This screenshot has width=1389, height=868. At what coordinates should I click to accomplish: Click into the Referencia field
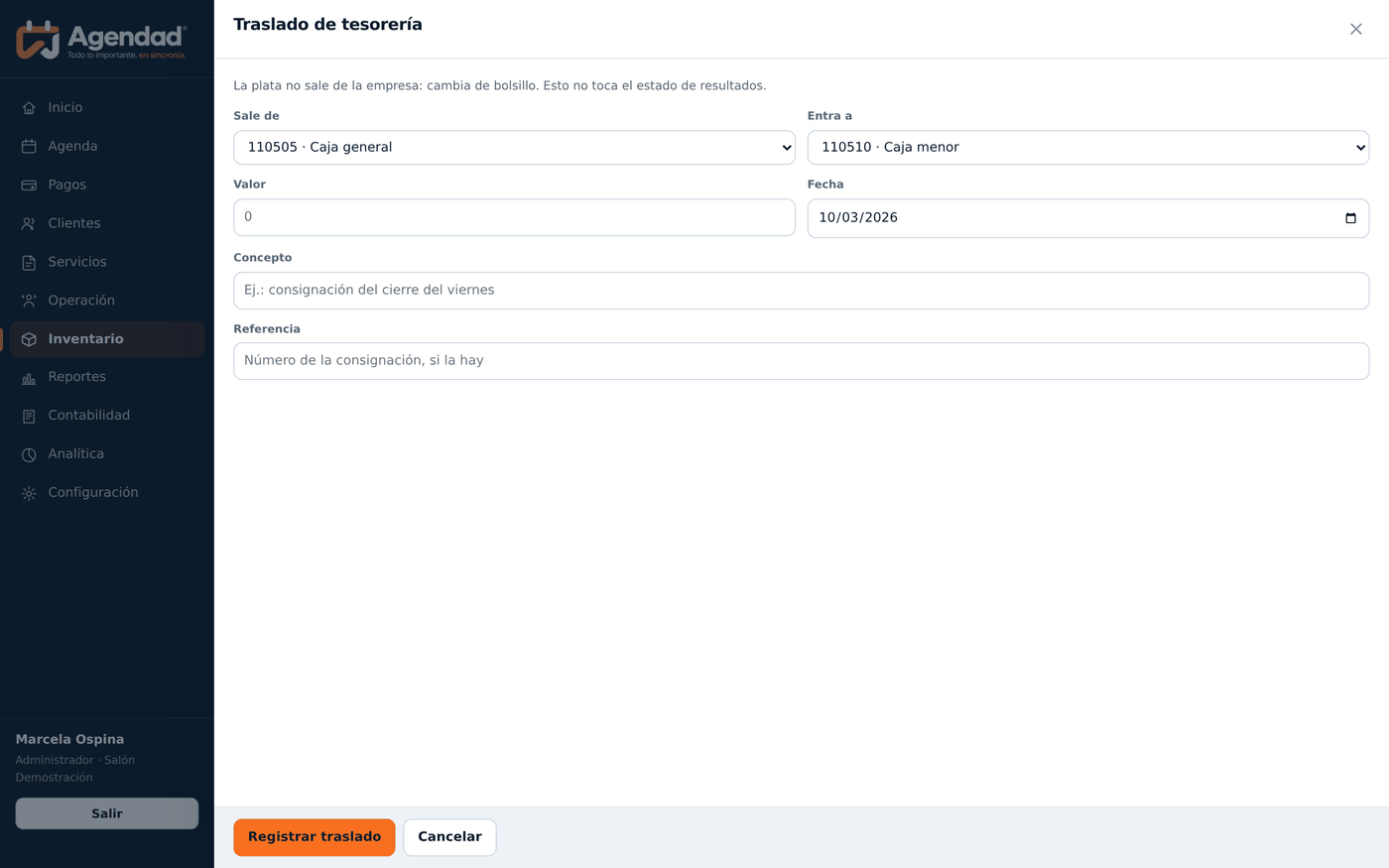[802, 361]
